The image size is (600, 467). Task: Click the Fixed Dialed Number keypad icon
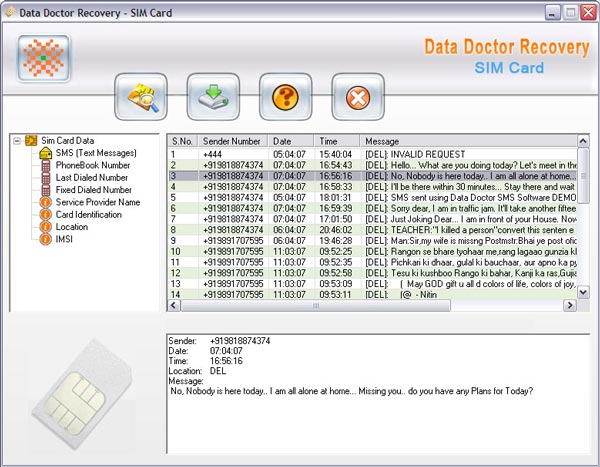pyautogui.click(x=46, y=190)
